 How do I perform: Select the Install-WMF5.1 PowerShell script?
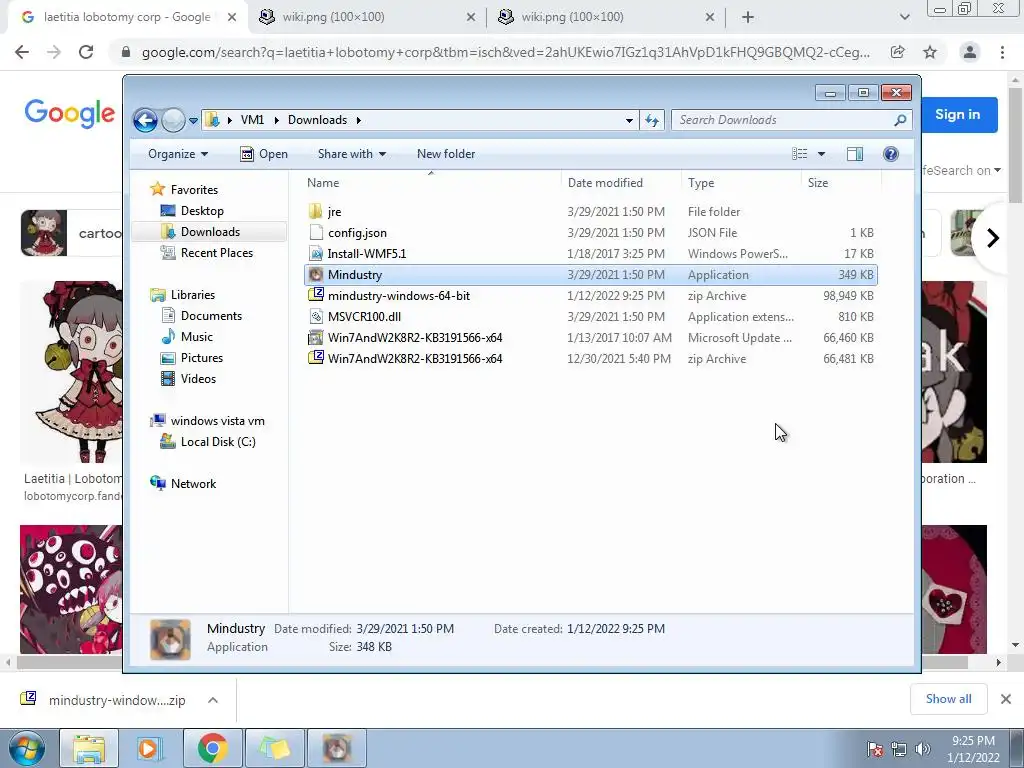[590, 253]
